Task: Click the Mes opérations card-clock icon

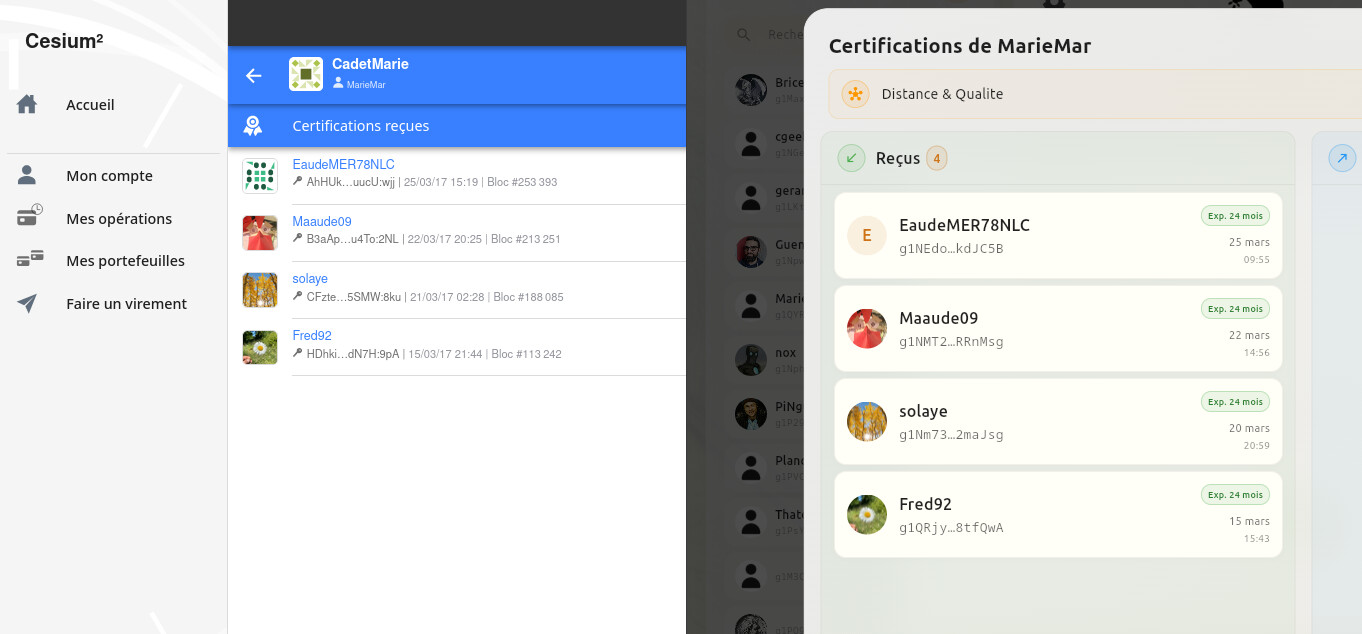Action: 29,218
